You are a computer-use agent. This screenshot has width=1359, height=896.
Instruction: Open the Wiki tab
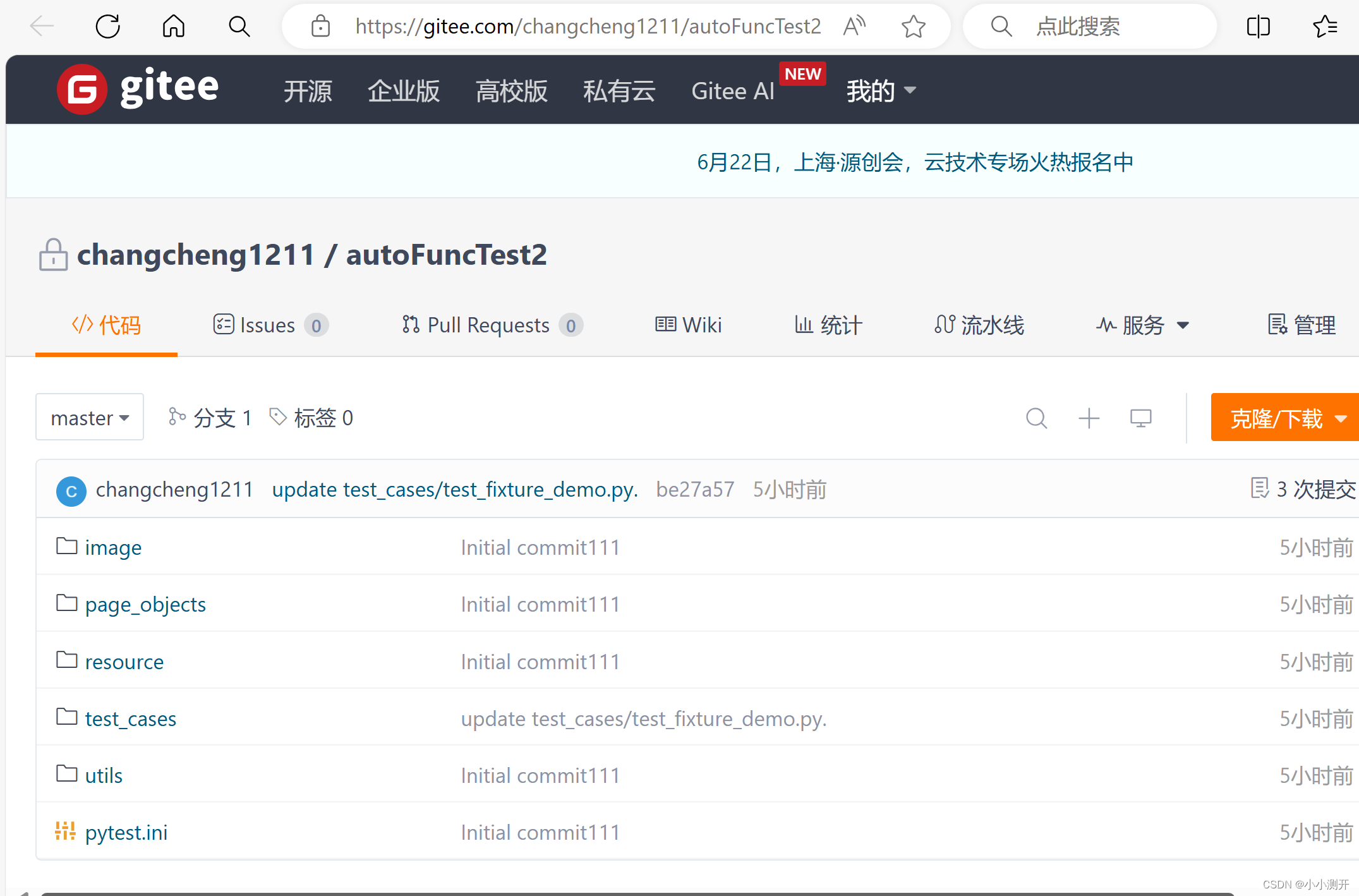click(688, 325)
